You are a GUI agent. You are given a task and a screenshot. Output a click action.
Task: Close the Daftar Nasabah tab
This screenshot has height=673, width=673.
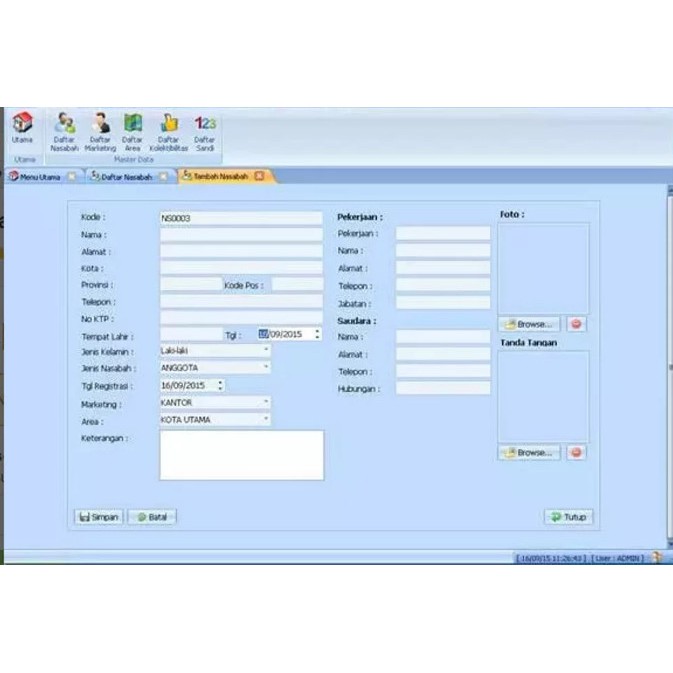tap(164, 176)
